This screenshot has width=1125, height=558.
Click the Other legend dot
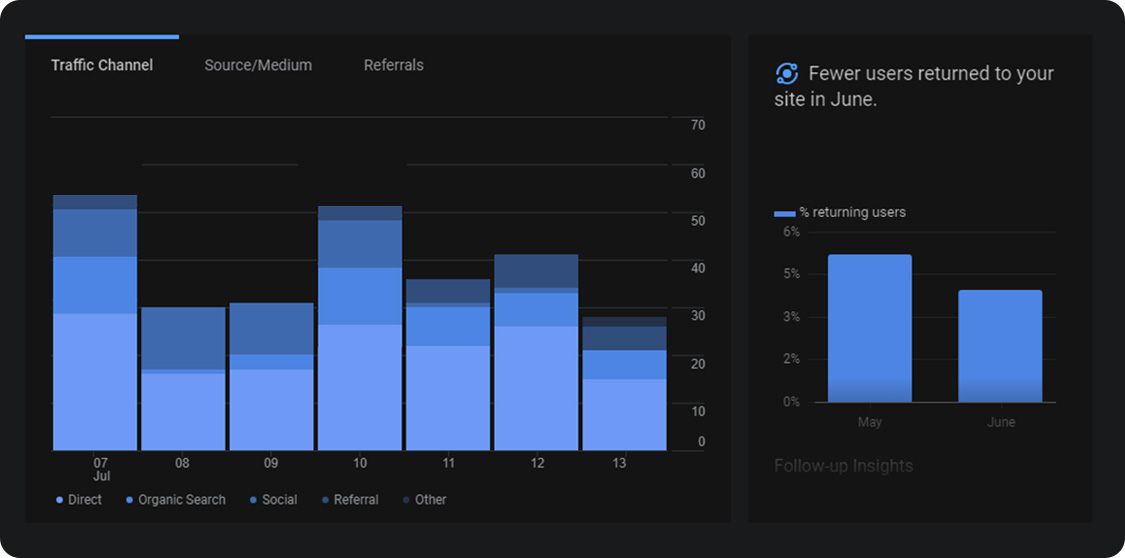tap(406, 500)
